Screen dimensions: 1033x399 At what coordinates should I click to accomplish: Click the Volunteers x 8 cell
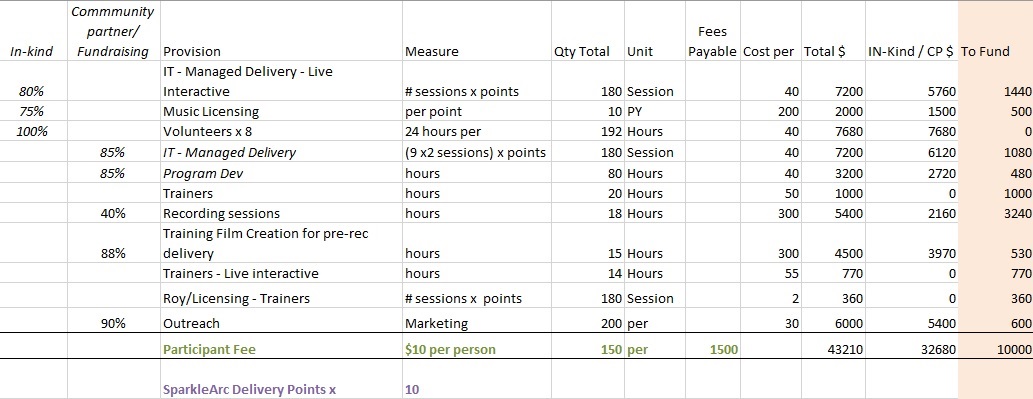coord(281,131)
